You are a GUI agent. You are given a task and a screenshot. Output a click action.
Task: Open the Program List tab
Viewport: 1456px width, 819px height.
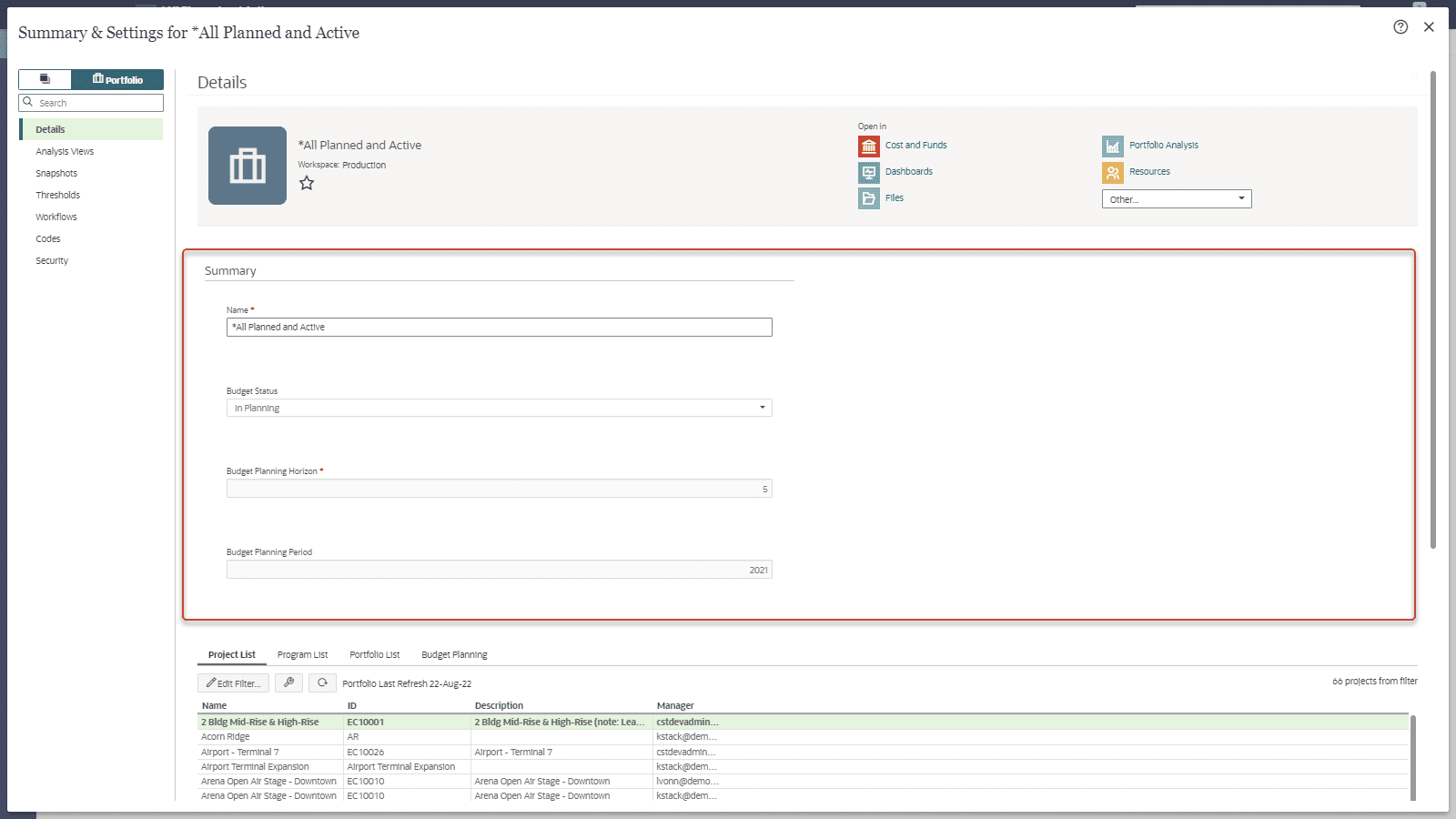point(303,654)
